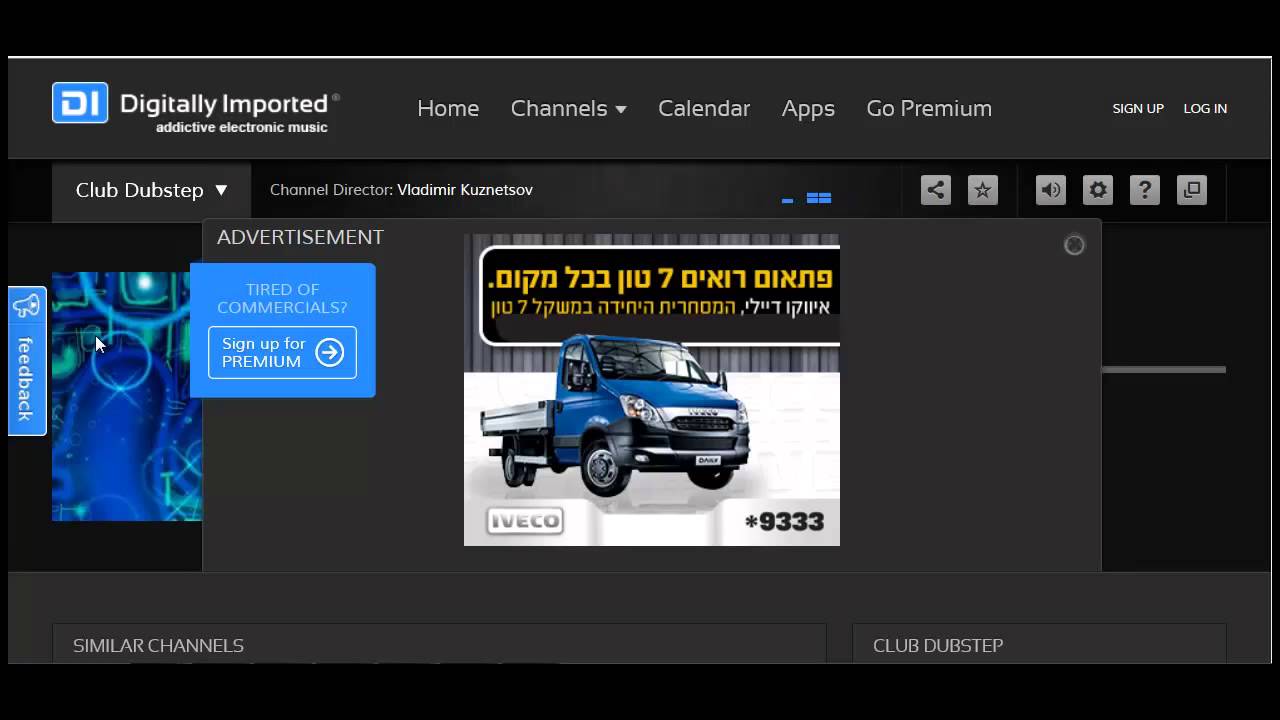The height and width of the screenshot is (720, 1280).
Task: Open the Apps page
Action: [808, 109]
